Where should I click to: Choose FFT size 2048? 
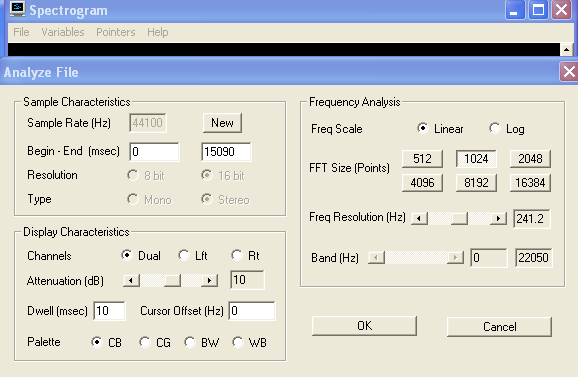[x=530, y=159]
